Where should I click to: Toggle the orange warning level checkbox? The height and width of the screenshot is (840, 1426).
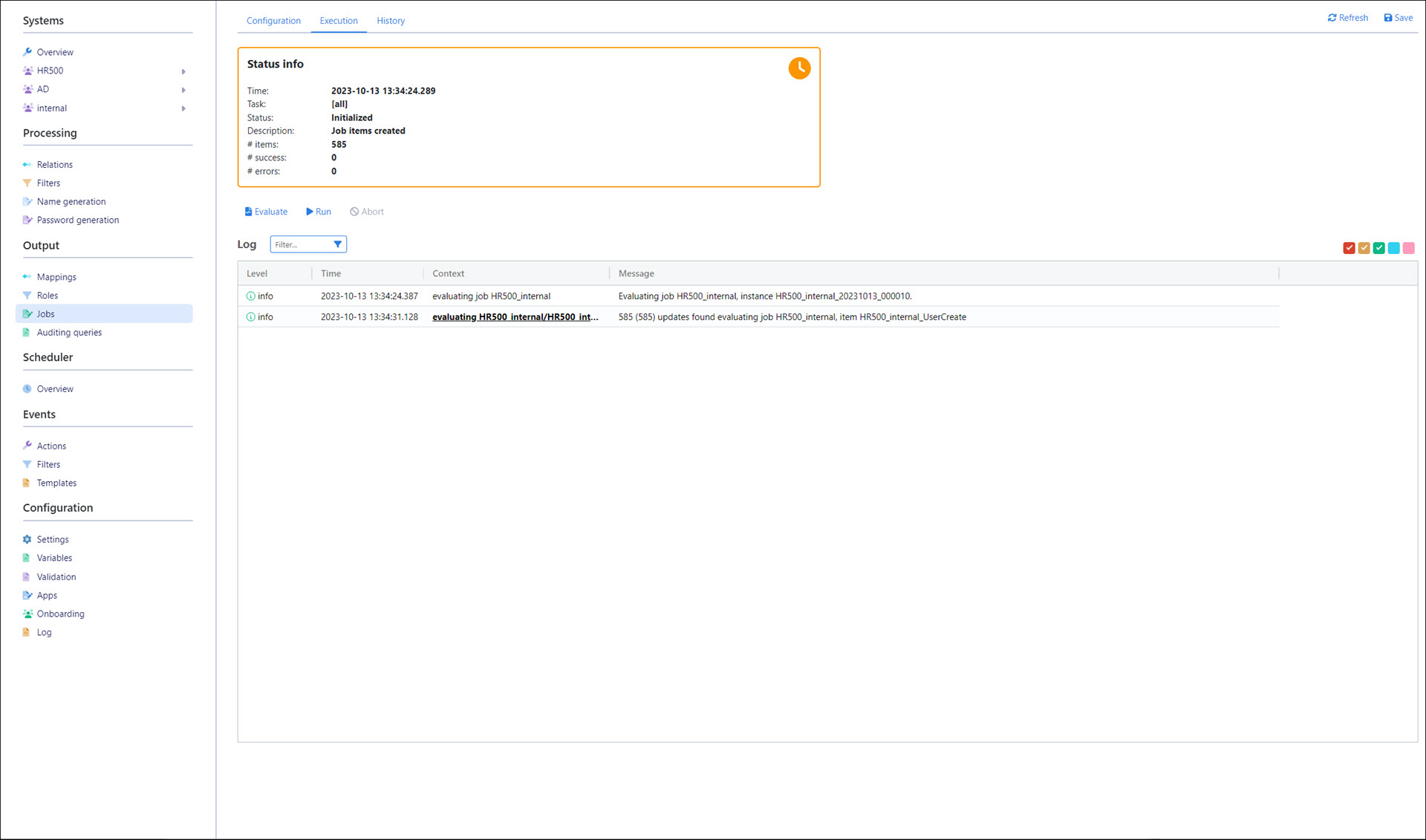click(x=1364, y=248)
